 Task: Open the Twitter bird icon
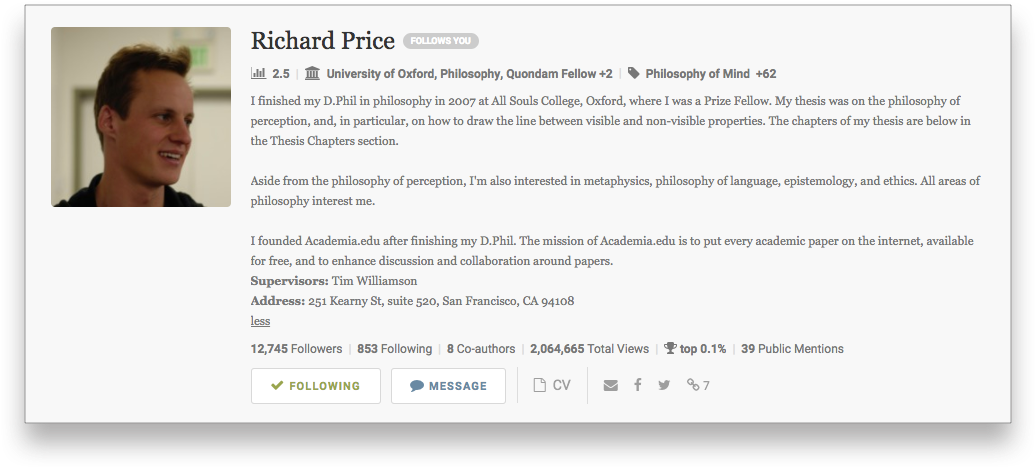[664, 385]
